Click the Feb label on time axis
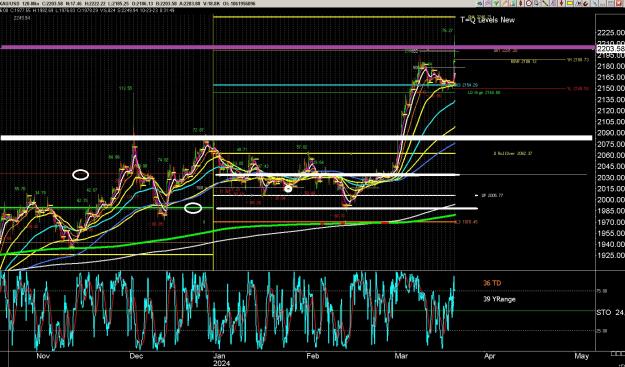 coord(312,356)
